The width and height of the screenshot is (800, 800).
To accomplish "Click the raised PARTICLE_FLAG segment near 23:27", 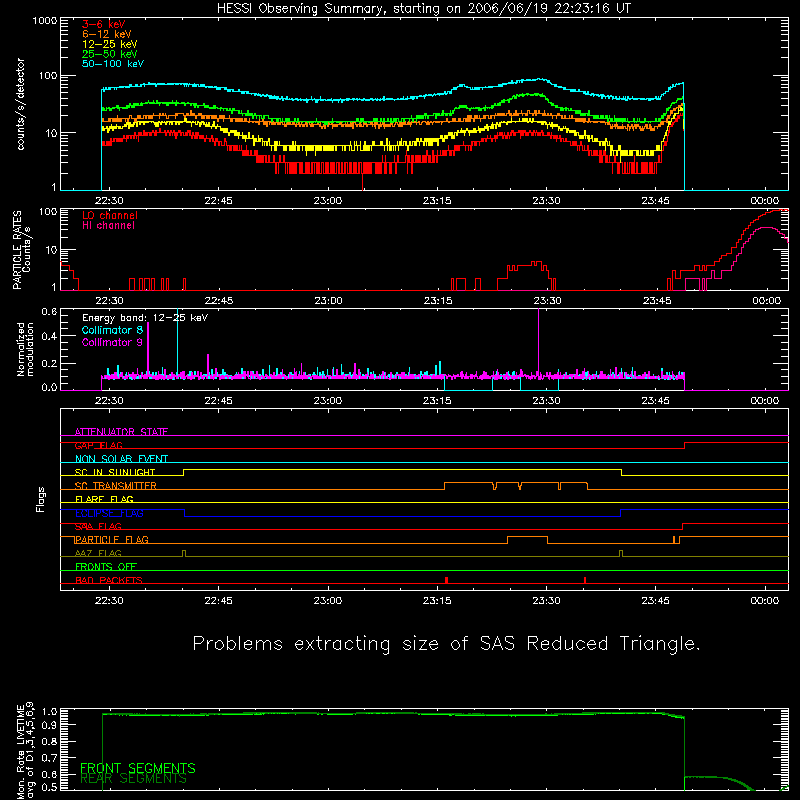I will click(528, 537).
